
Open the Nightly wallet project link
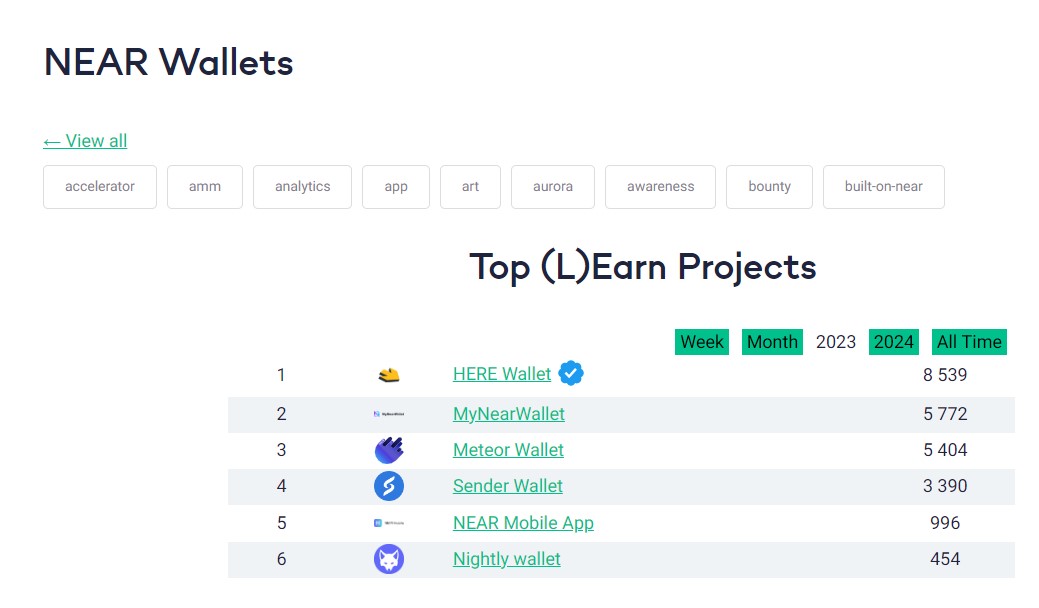[507, 559]
